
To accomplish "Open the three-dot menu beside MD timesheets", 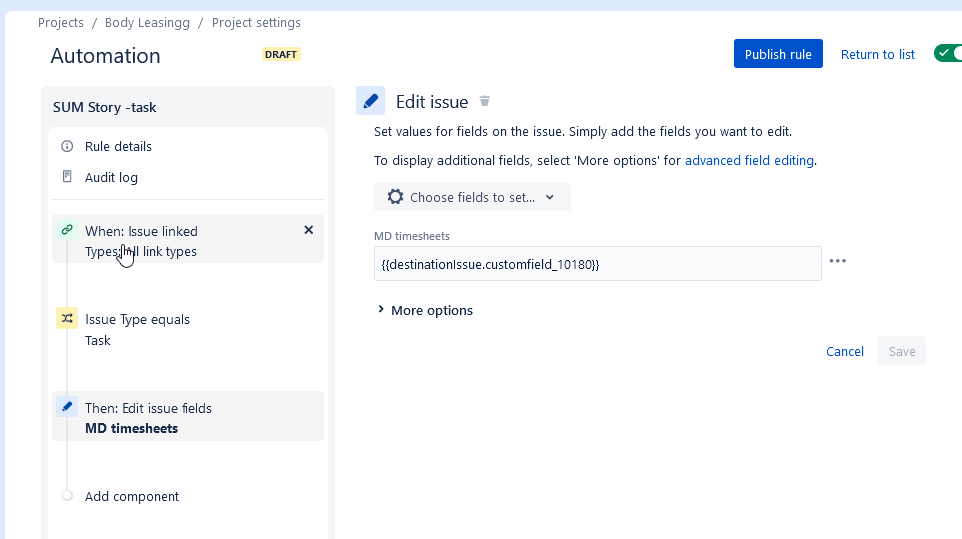I will (x=837, y=261).
